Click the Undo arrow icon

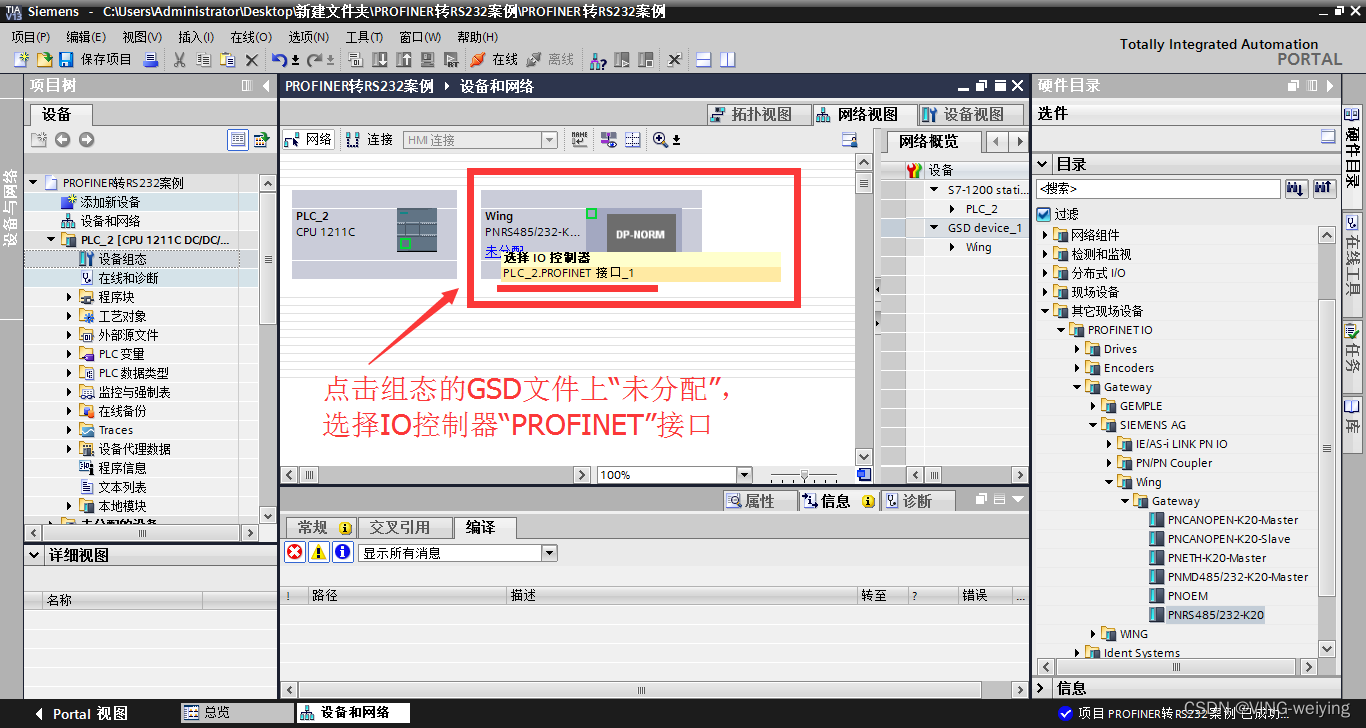[x=279, y=60]
